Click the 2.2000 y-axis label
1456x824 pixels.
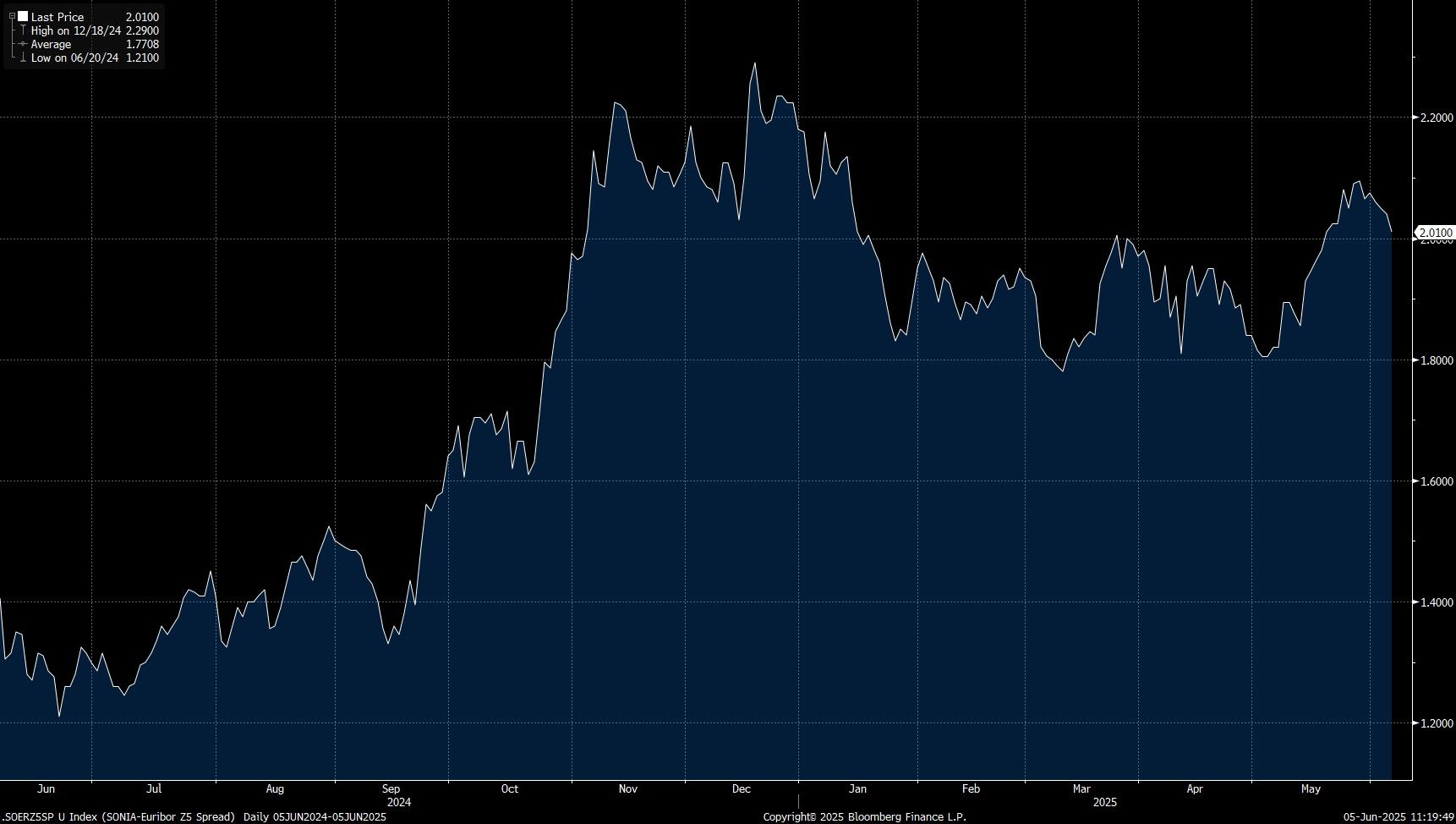click(x=1437, y=118)
